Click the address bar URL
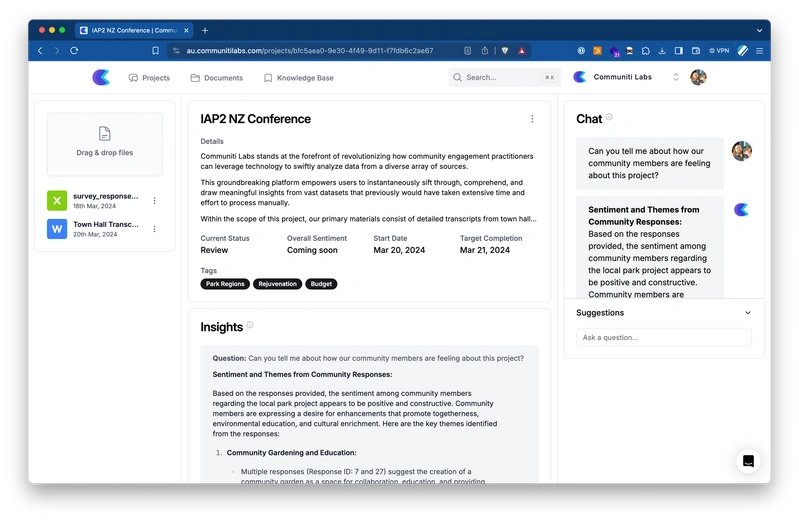This screenshot has height=521, width=799. tap(310, 50)
